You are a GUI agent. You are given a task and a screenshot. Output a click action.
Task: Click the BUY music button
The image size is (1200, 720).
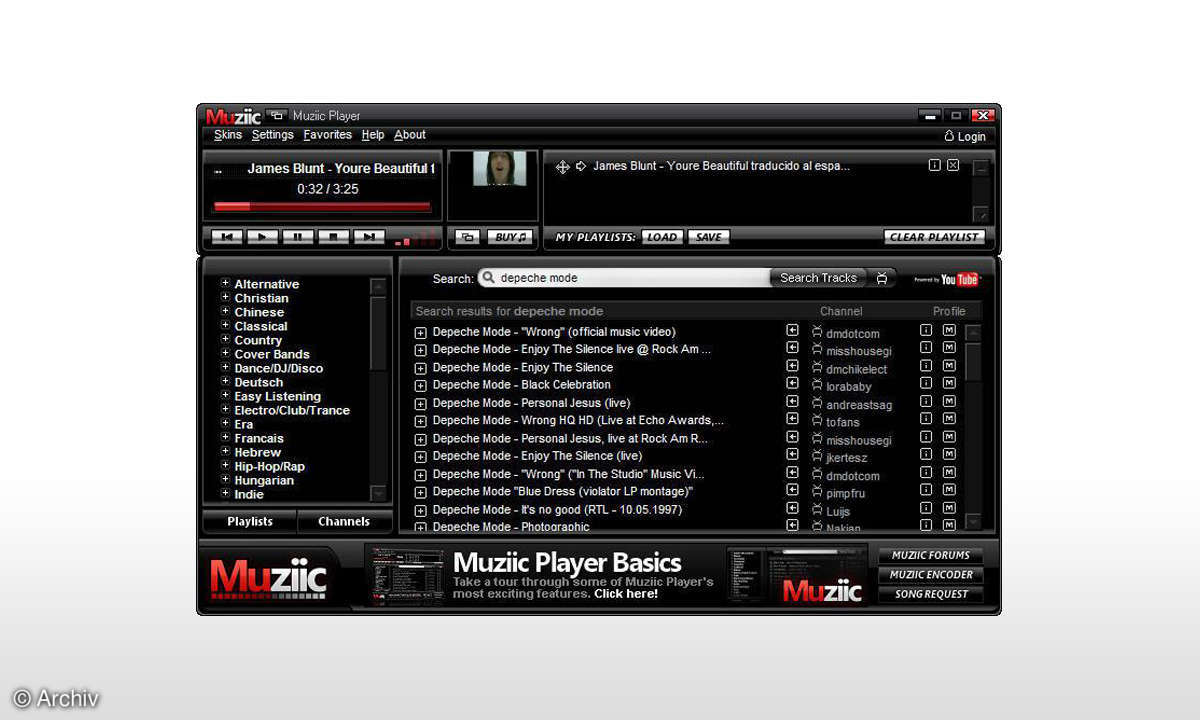511,237
